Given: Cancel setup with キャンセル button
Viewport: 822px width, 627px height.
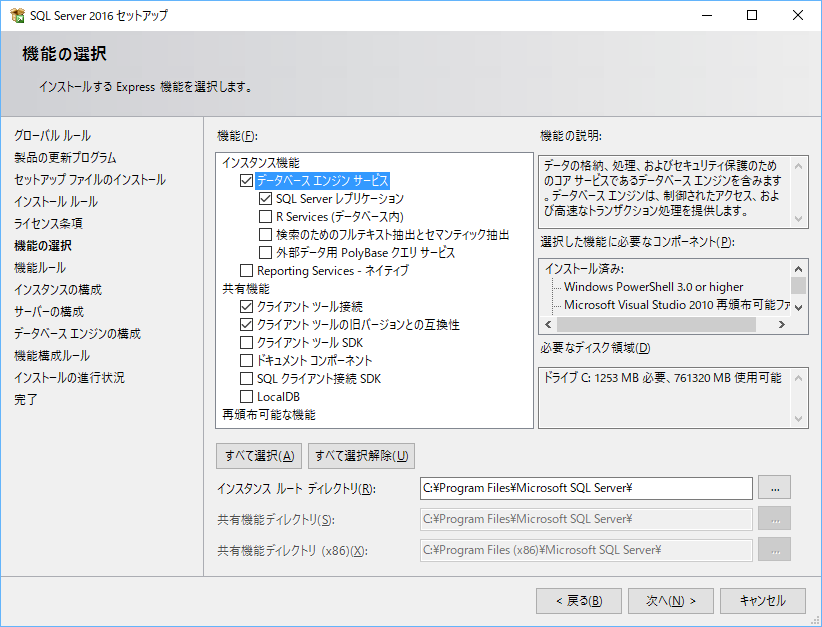Looking at the screenshot, I should (762, 601).
